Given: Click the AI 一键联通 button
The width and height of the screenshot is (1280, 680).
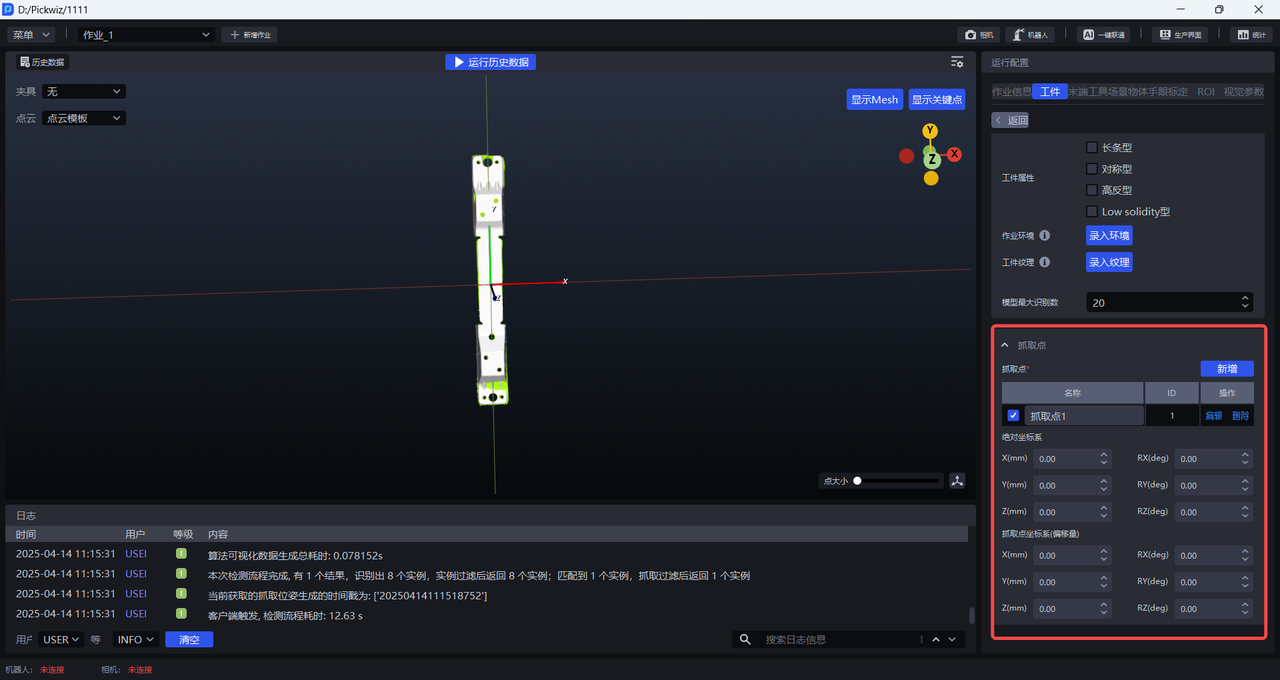Looking at the screenshot, I should pos(1104,34).
